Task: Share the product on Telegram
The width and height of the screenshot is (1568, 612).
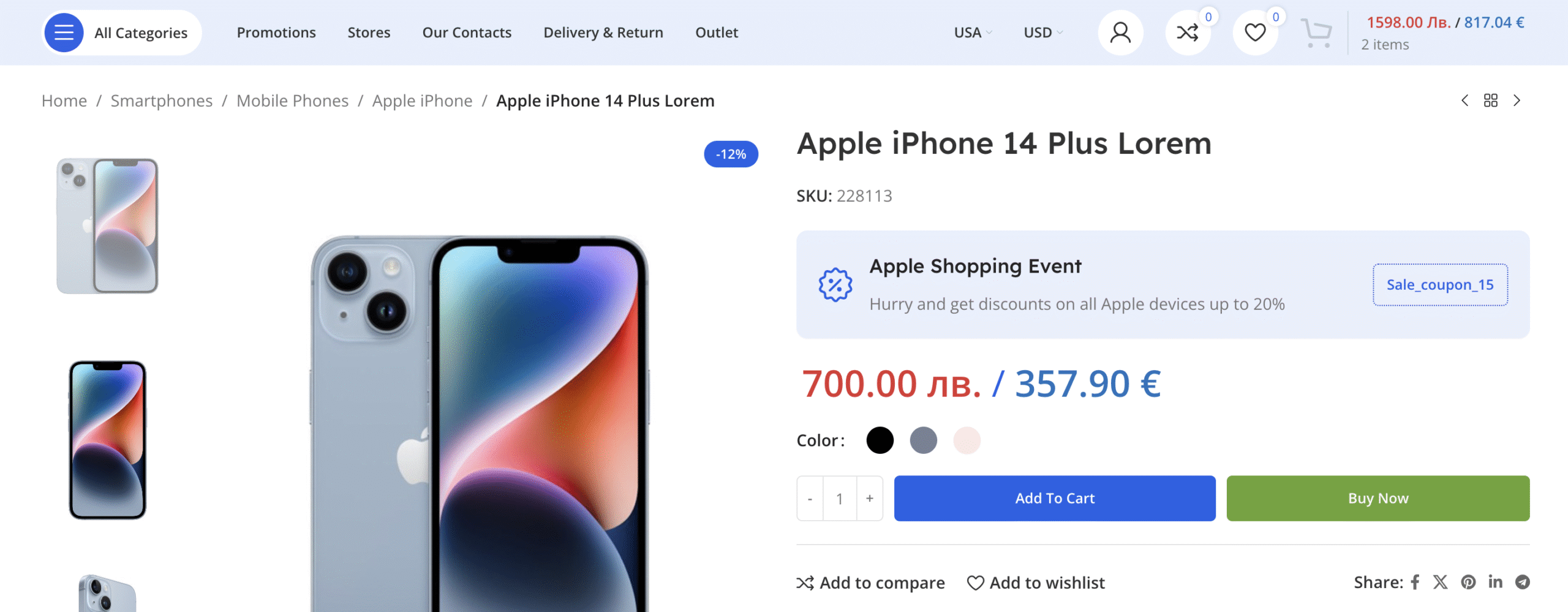Action: tap(1525, 582)
